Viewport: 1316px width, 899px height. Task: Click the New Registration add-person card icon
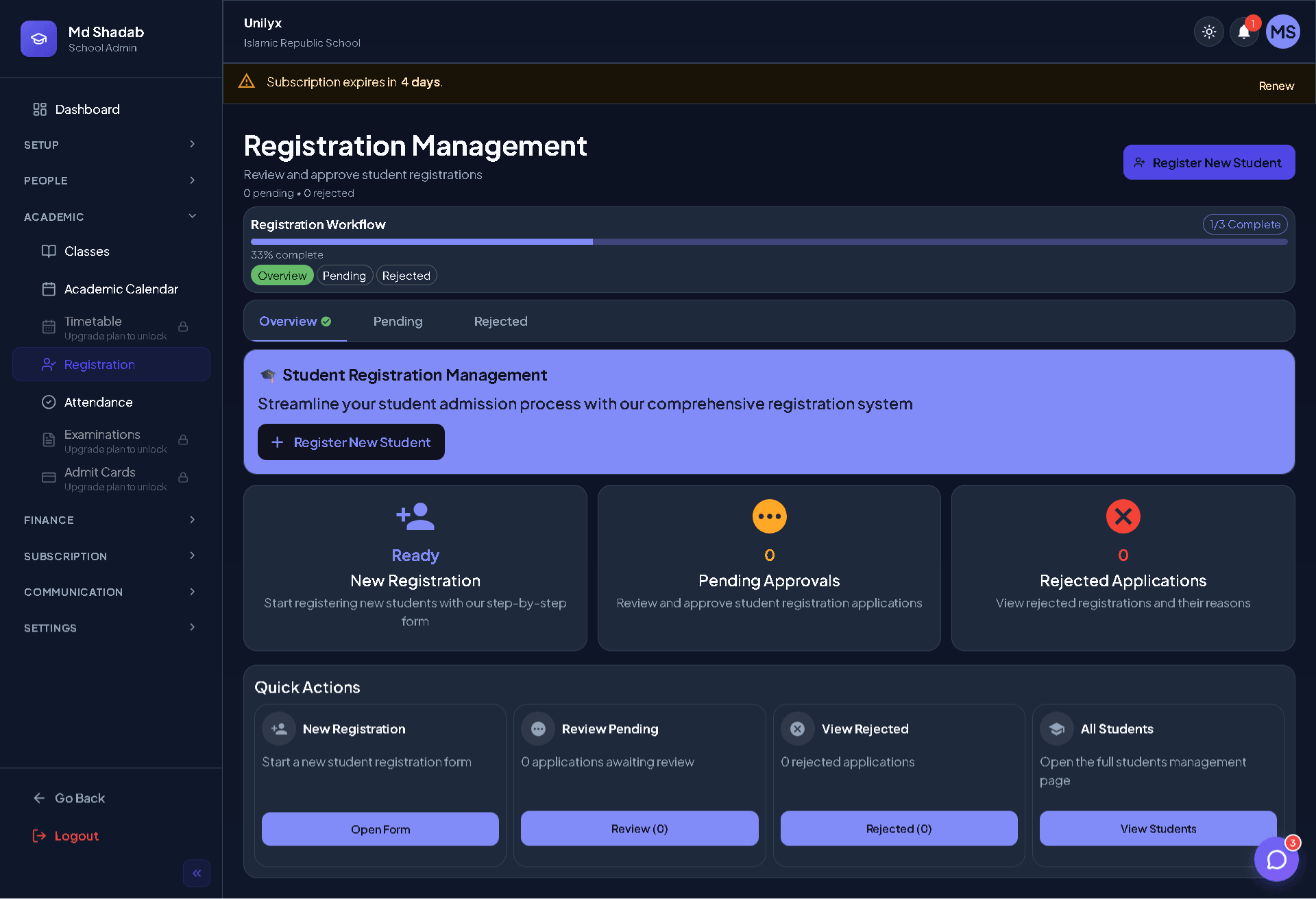(415, 516)
